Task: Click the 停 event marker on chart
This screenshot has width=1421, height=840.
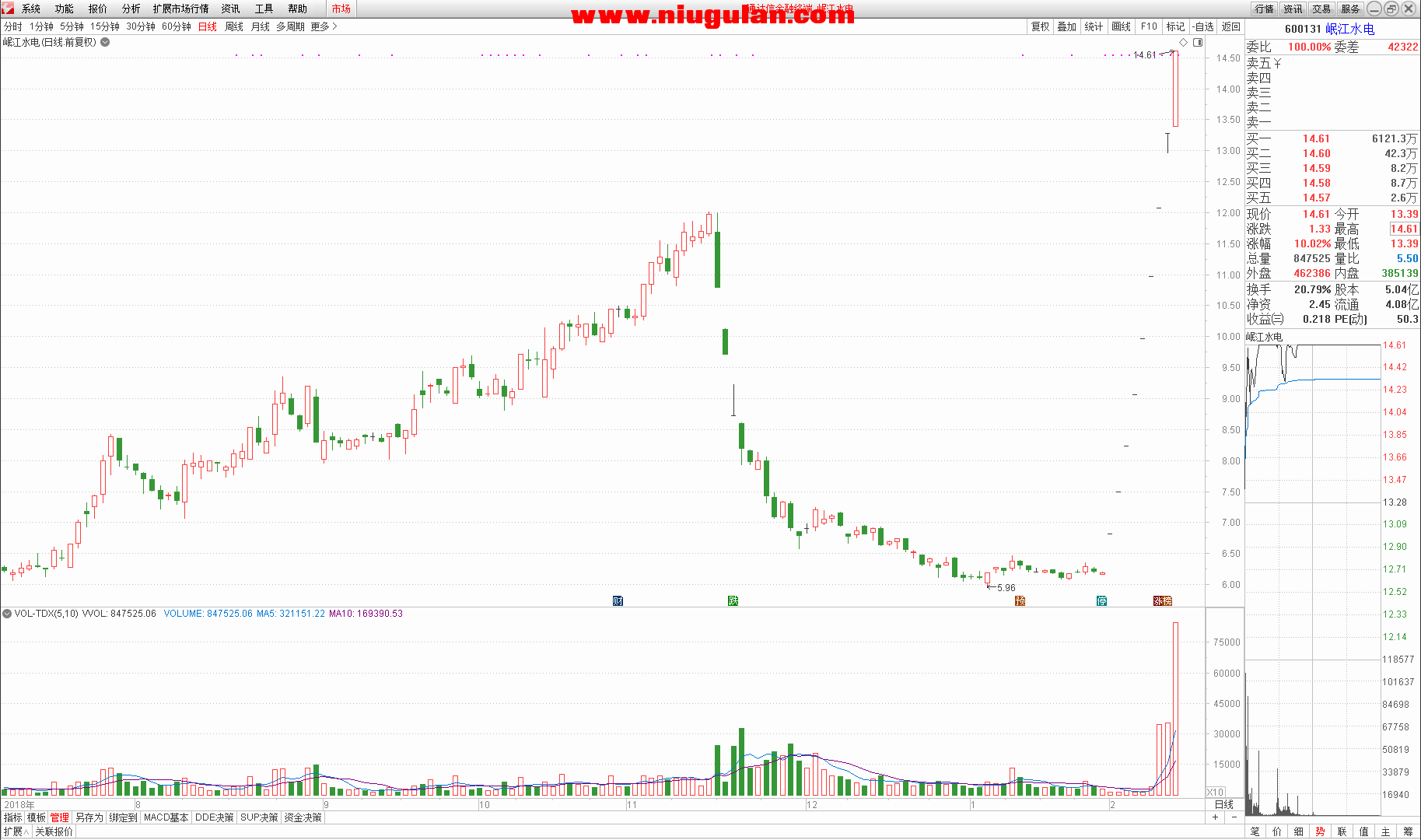Action: pyautogui.click(x=1101, y=600)
